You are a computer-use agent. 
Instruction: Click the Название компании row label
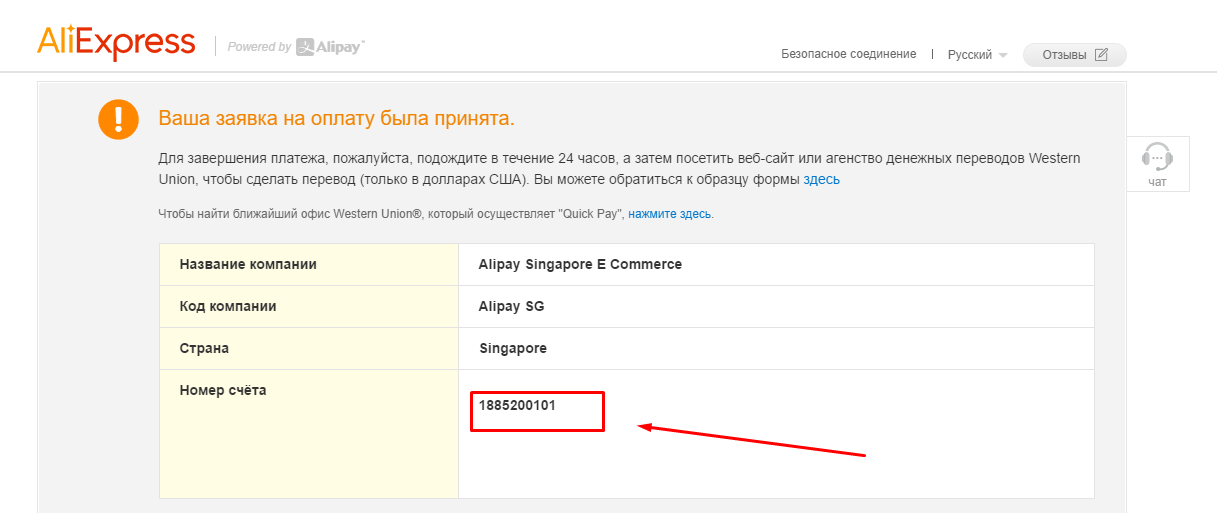[x=248, y=265]
